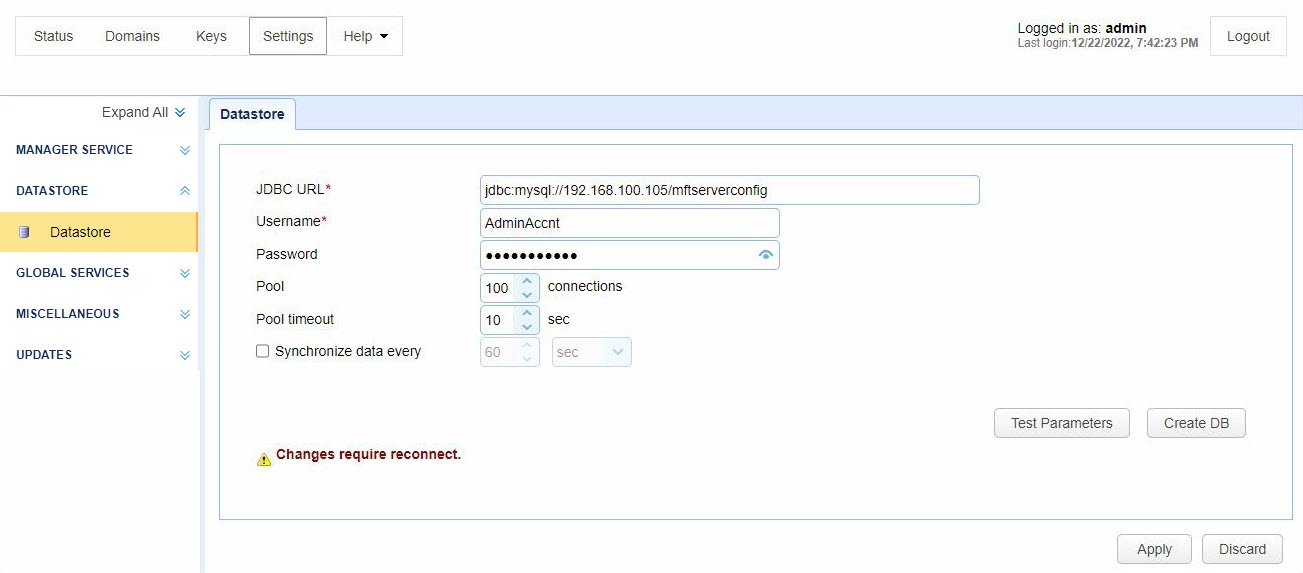The image size is (1303, 573).
Task: Open the Keys page
Action: pos(211,36)
